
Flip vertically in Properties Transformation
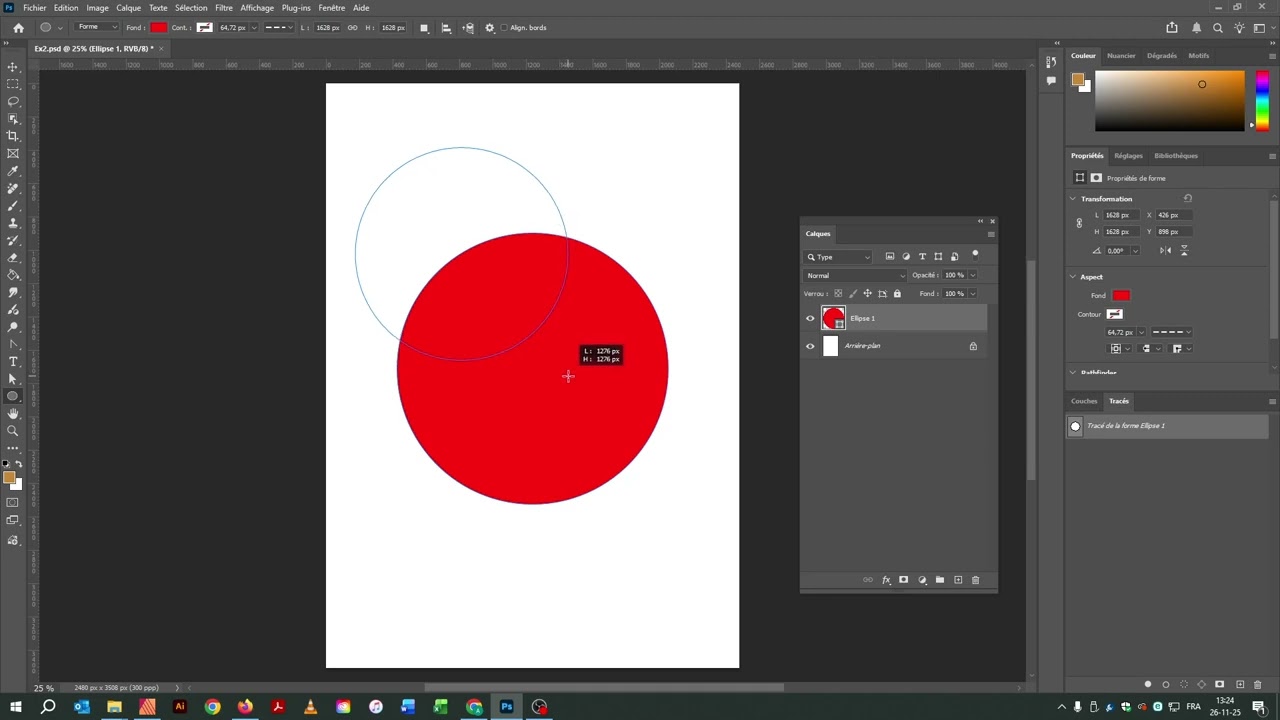pyautogui.click(x=1184, y=250)
